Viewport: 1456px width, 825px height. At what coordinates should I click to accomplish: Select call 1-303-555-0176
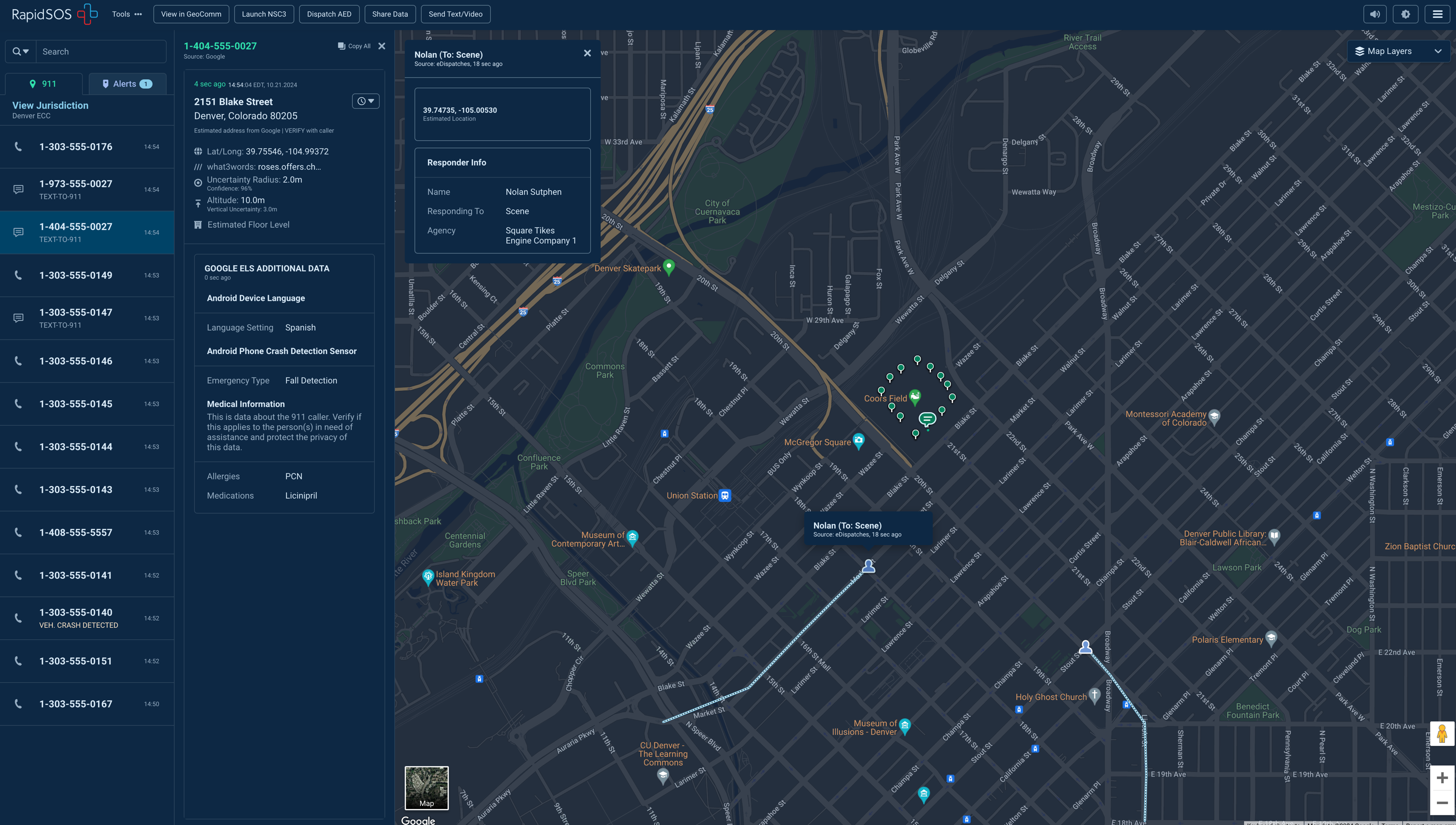[87, 147]
